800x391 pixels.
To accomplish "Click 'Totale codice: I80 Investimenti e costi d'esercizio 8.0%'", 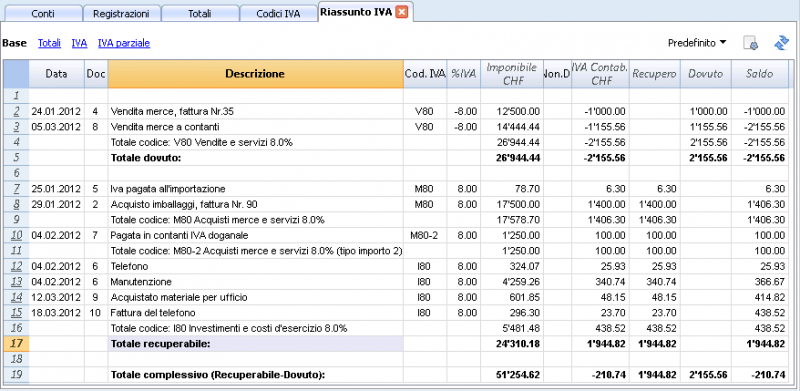I will coord(255,328).
